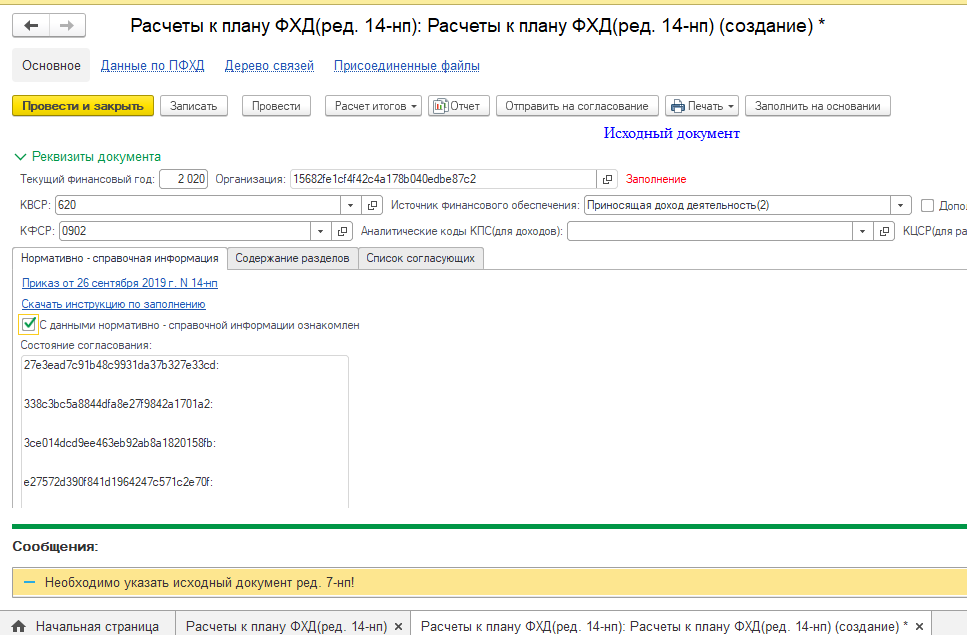967x635 pixels.
Task: Open the Список согласующих tab
Action: click(x=421, y=258)
